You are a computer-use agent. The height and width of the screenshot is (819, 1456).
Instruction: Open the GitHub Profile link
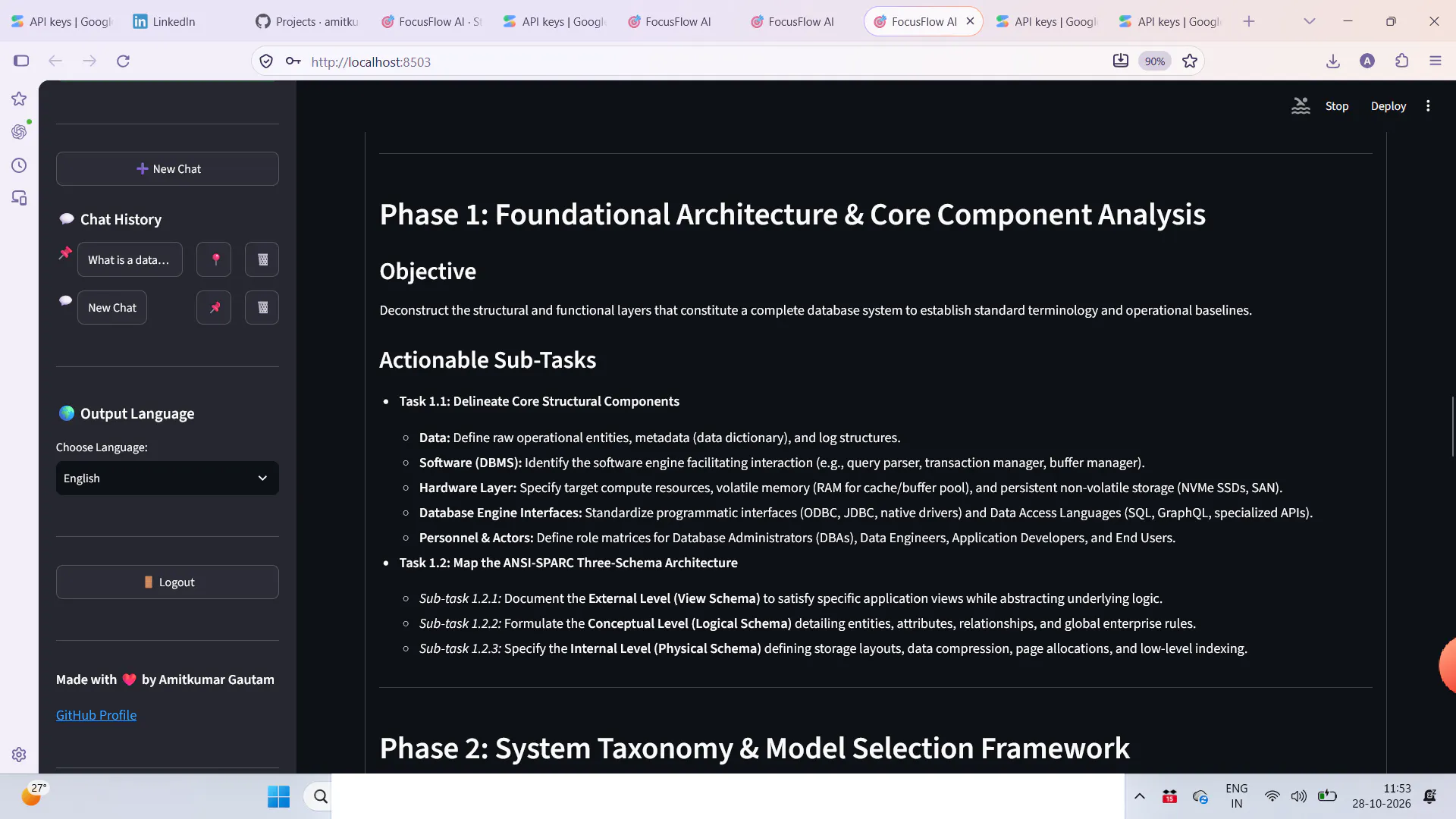(96, 715)
